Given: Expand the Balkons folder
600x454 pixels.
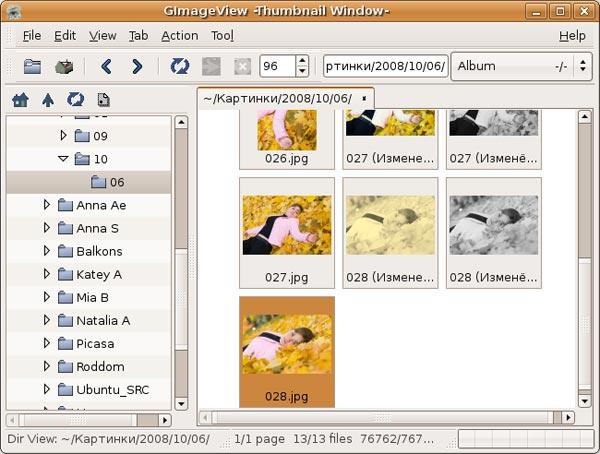Looking at the screenshot, I should 47,251.
